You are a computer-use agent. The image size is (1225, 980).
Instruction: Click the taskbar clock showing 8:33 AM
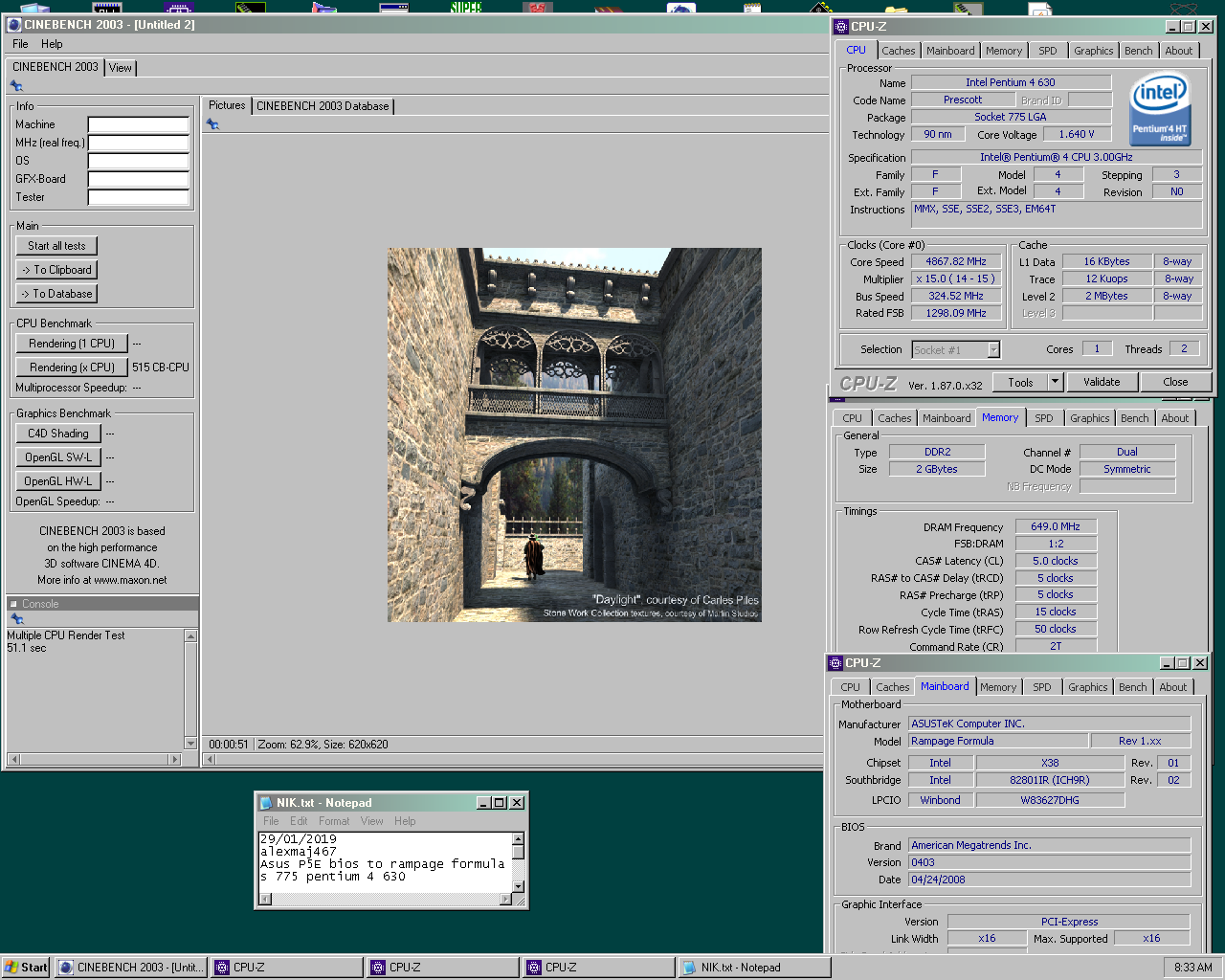pos(1192,968)
